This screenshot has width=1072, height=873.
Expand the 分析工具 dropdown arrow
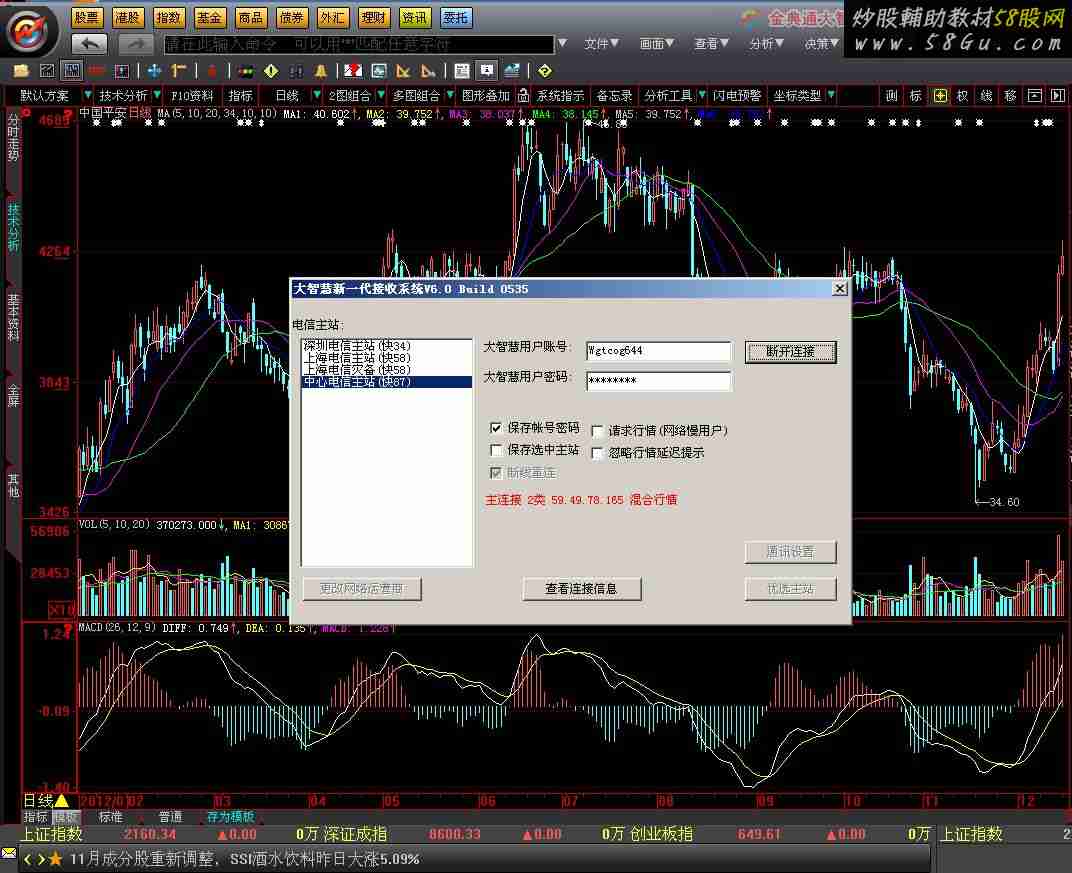click(x=701, y=94)
